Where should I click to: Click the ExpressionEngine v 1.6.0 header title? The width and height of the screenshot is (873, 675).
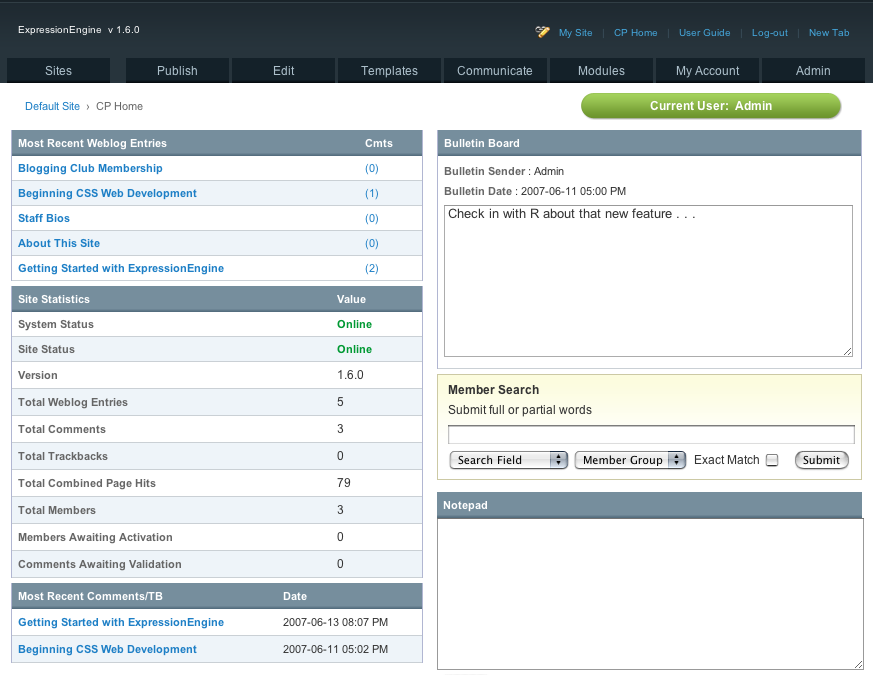[79, 30]
